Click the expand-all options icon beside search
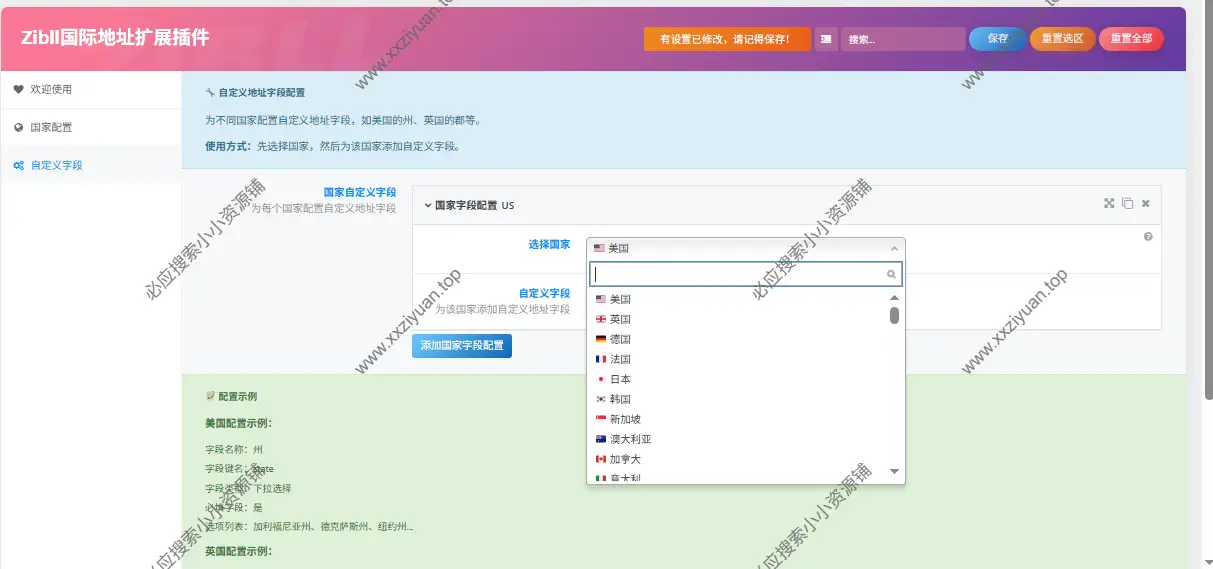This screenshot has height=569, width=1213. coord(826,39)
